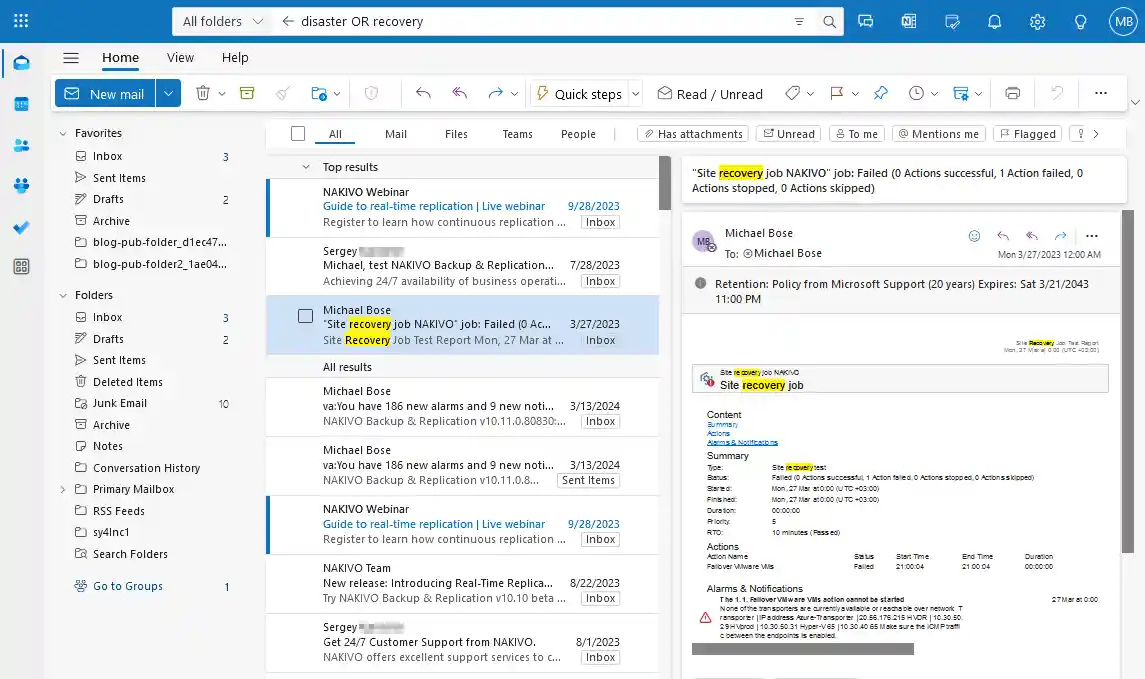
Task: Expand the Quick steps dropdown
Action: point(635,93)
